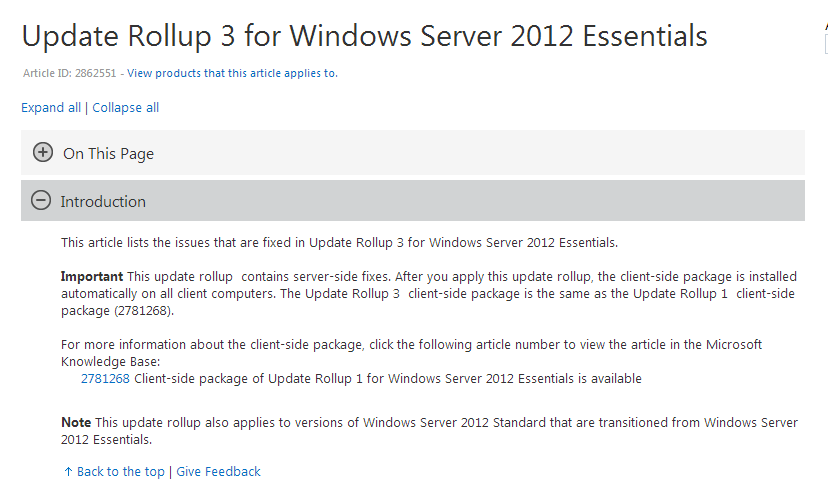Click the 'package (2781268).' text
The image size is (828, 496).
[117, 311]
